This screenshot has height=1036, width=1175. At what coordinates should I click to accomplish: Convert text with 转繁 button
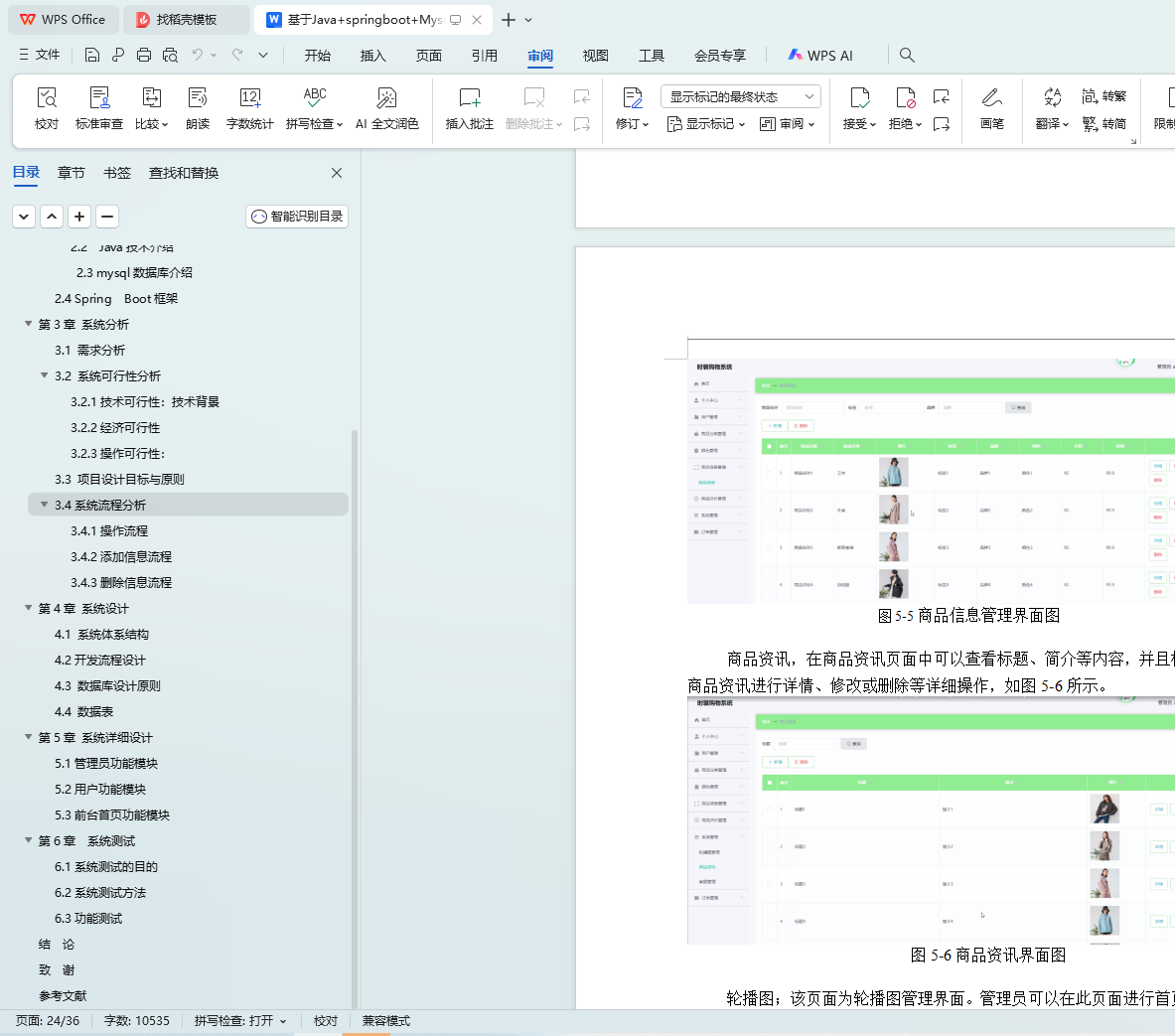1104,96
